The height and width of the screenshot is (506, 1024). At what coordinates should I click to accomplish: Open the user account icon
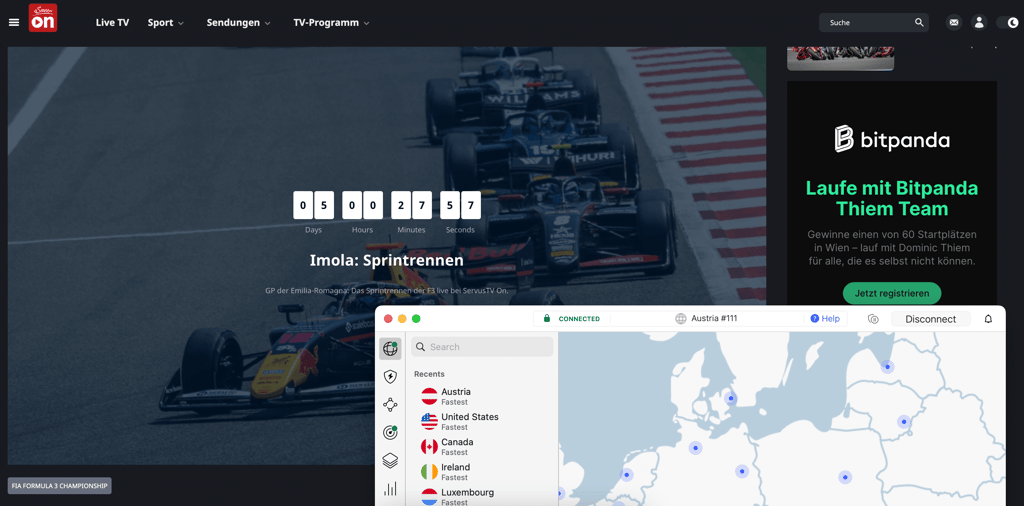(978, 22)
